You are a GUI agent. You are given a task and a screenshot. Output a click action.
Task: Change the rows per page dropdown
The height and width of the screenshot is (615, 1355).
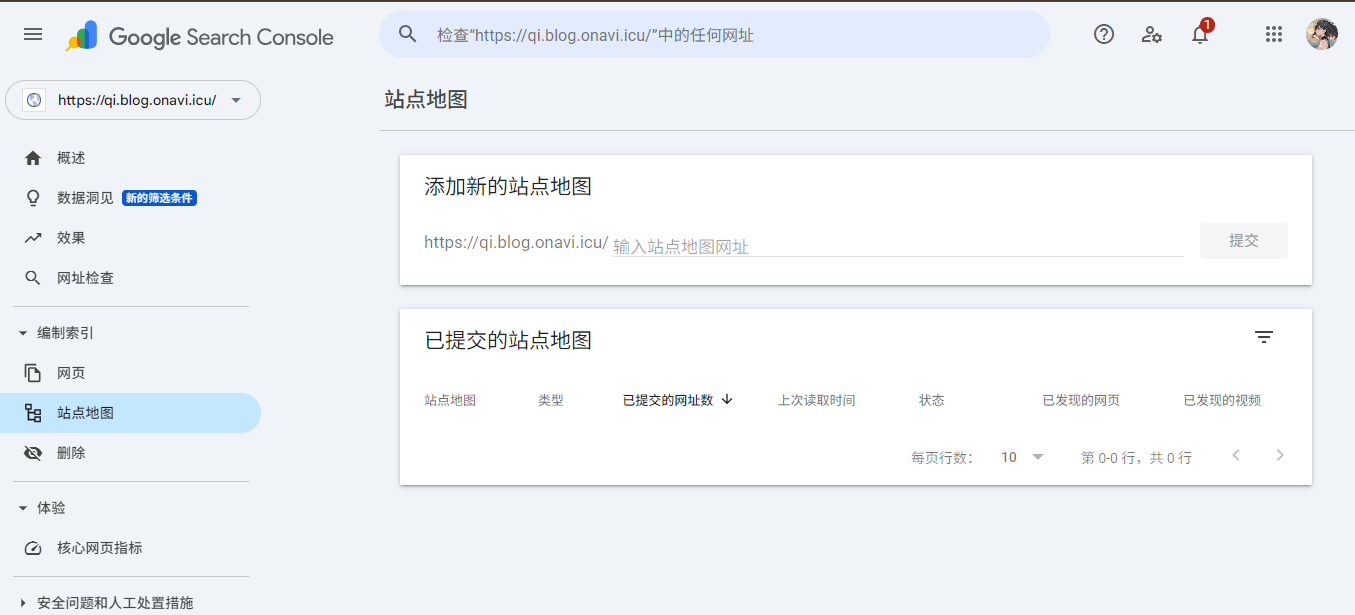point(1022,457)
